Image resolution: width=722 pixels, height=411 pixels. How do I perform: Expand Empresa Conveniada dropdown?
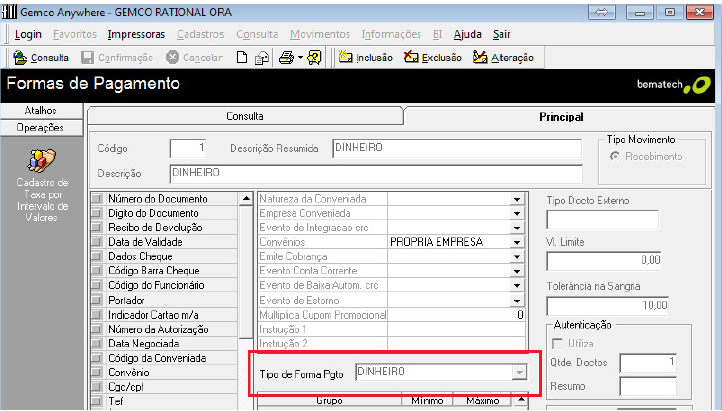tap(517, 213)
